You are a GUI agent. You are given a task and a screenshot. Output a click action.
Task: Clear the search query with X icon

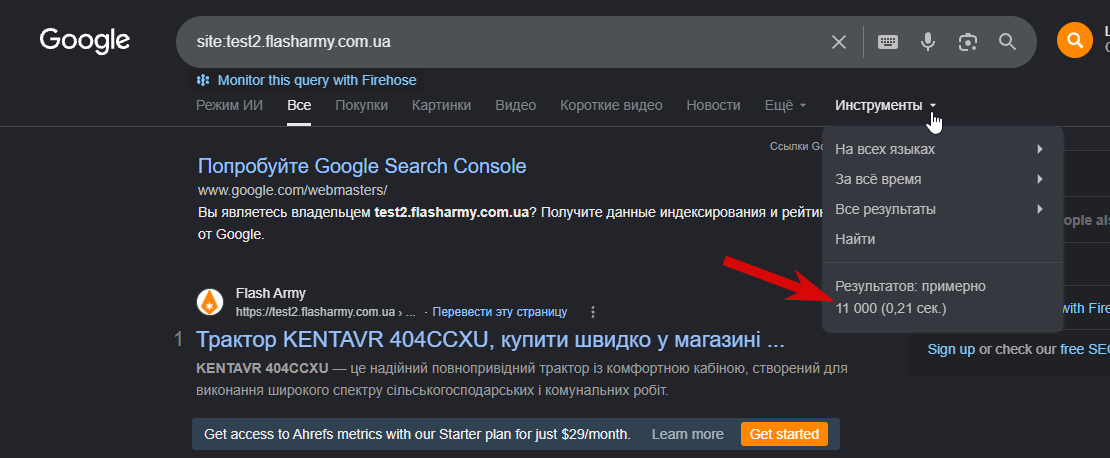(x=838, y=42)
